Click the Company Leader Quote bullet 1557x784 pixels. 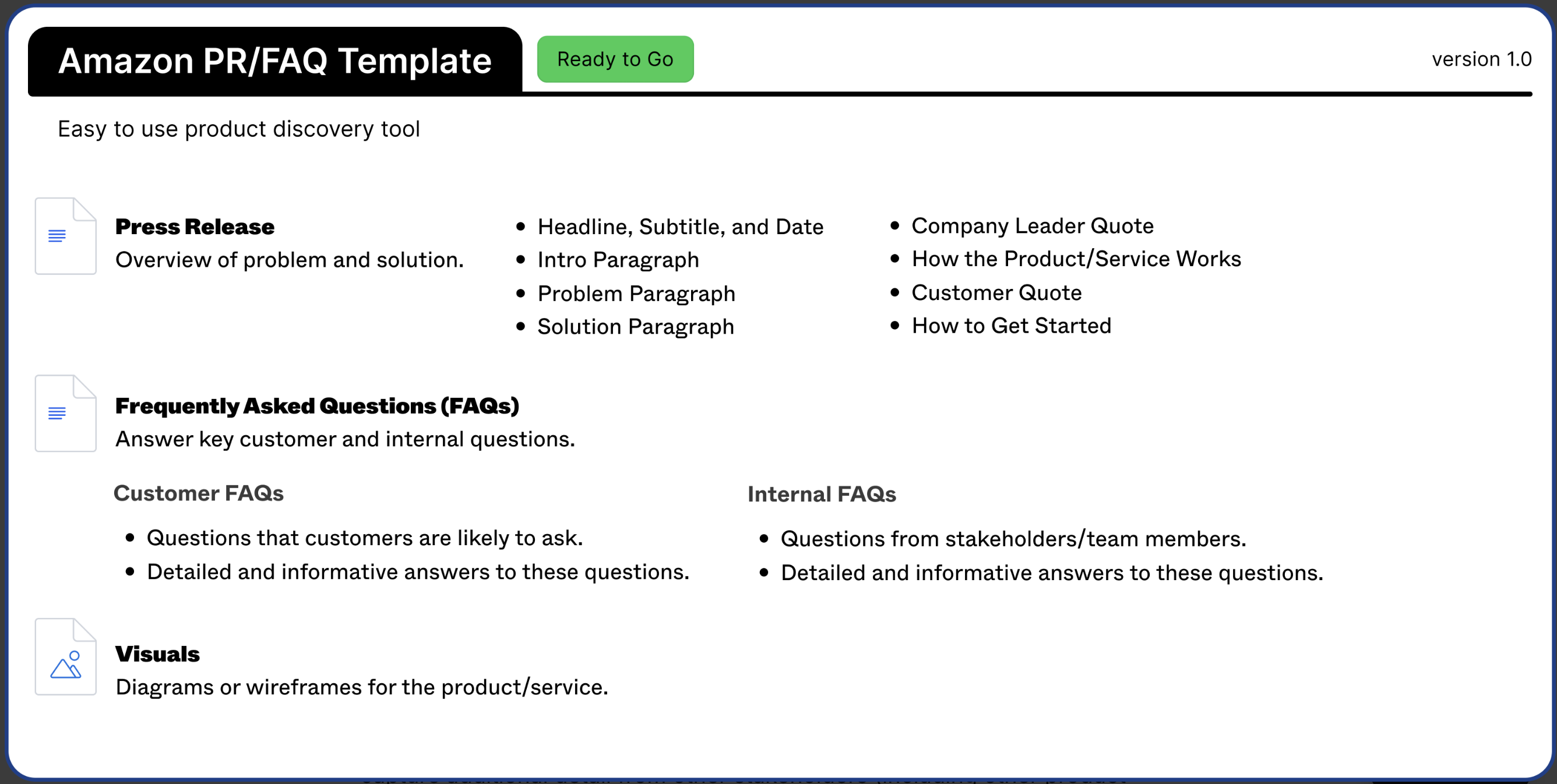(1033, 226)
